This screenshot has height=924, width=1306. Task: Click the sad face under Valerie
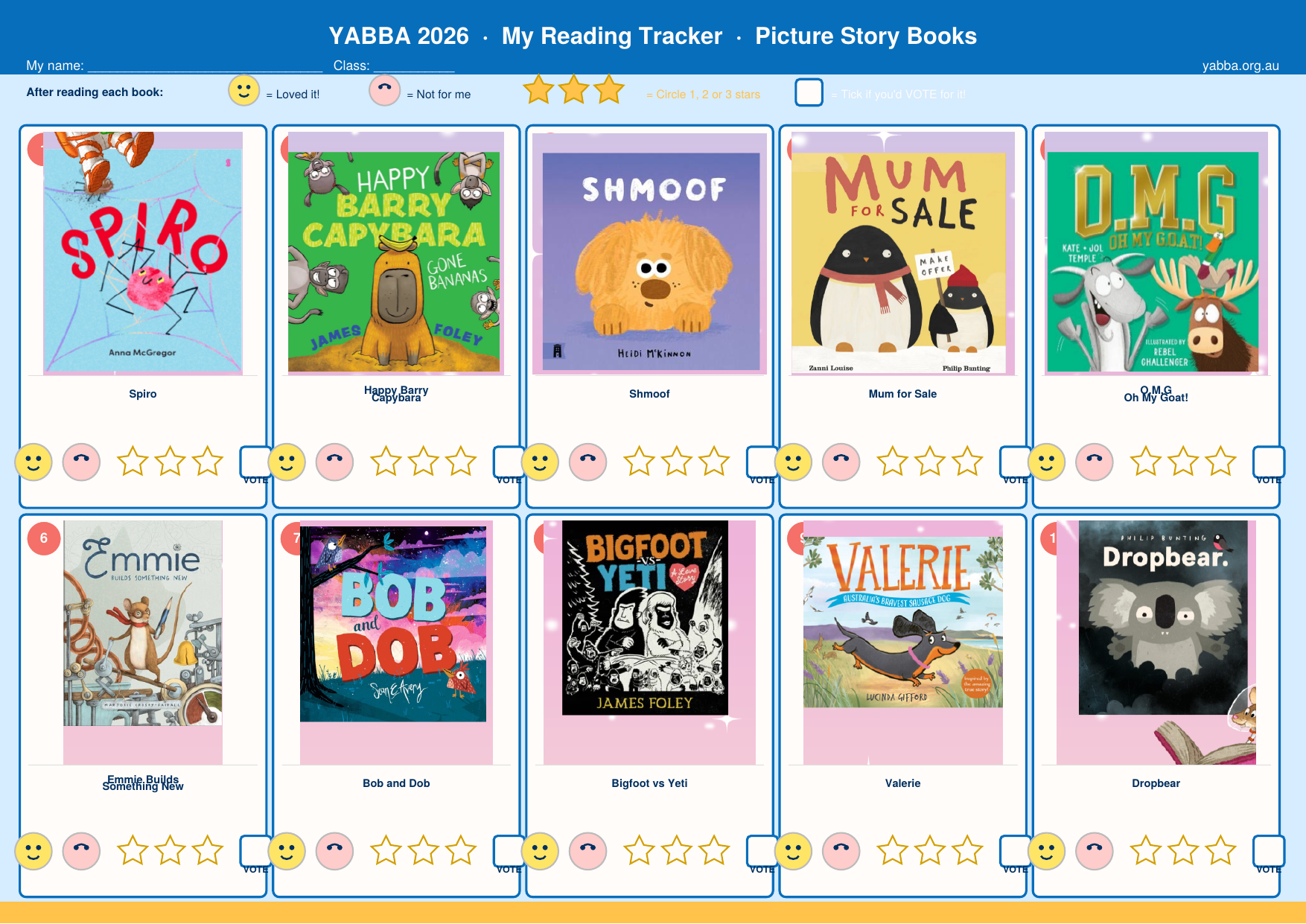click(x=841, y=851)
